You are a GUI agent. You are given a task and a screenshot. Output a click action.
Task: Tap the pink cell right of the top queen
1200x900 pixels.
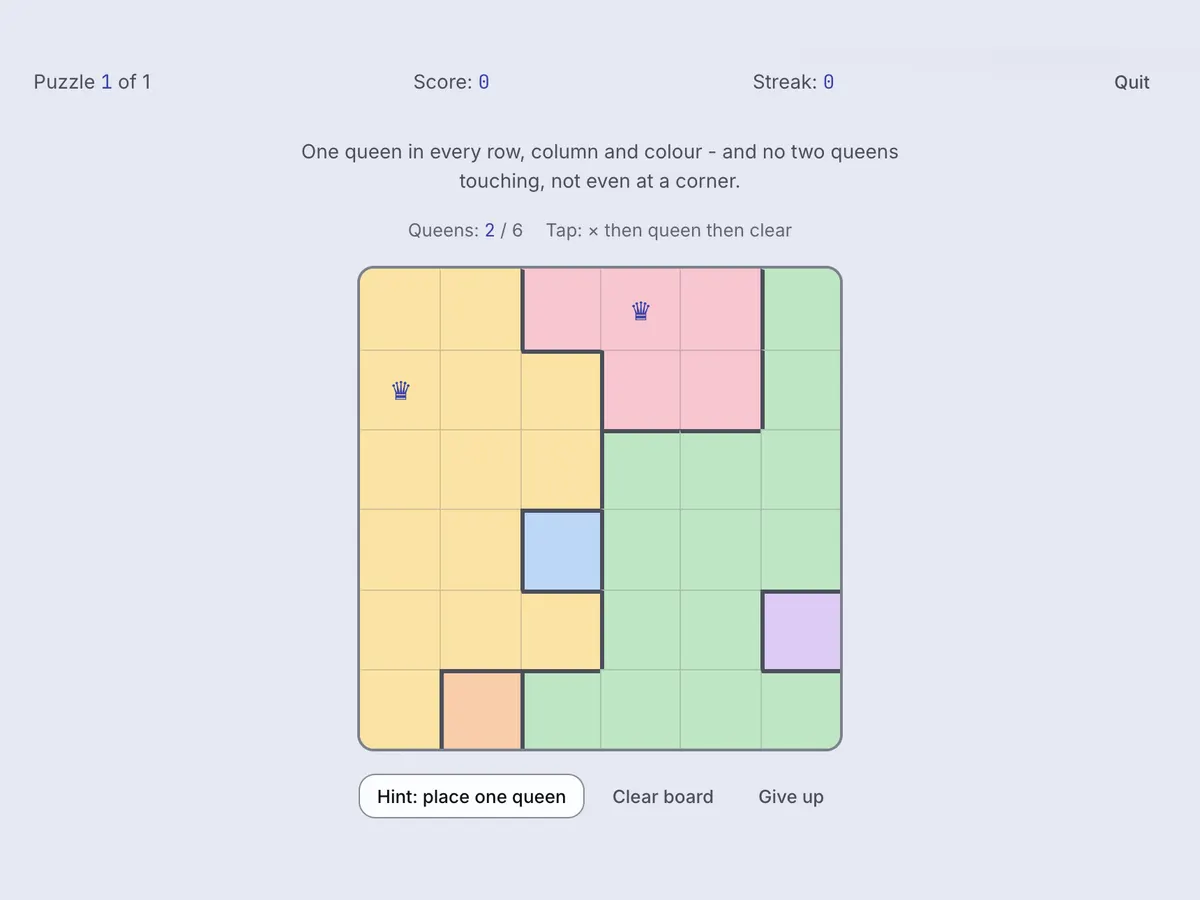tap(721, 309)
